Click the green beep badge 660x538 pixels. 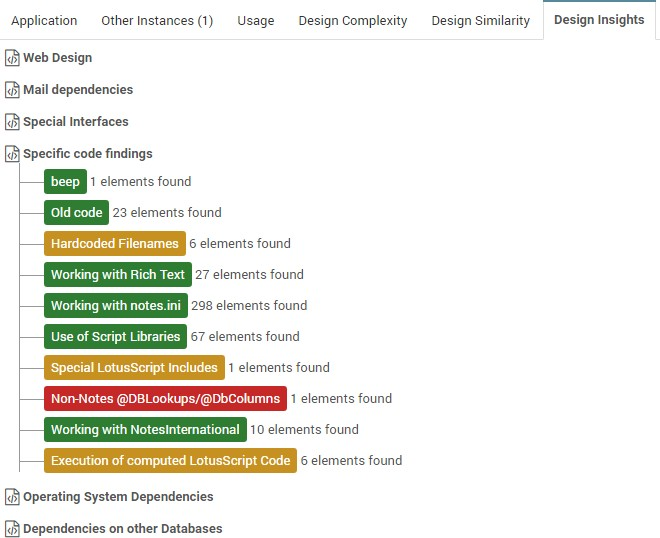tap(65, 182)
